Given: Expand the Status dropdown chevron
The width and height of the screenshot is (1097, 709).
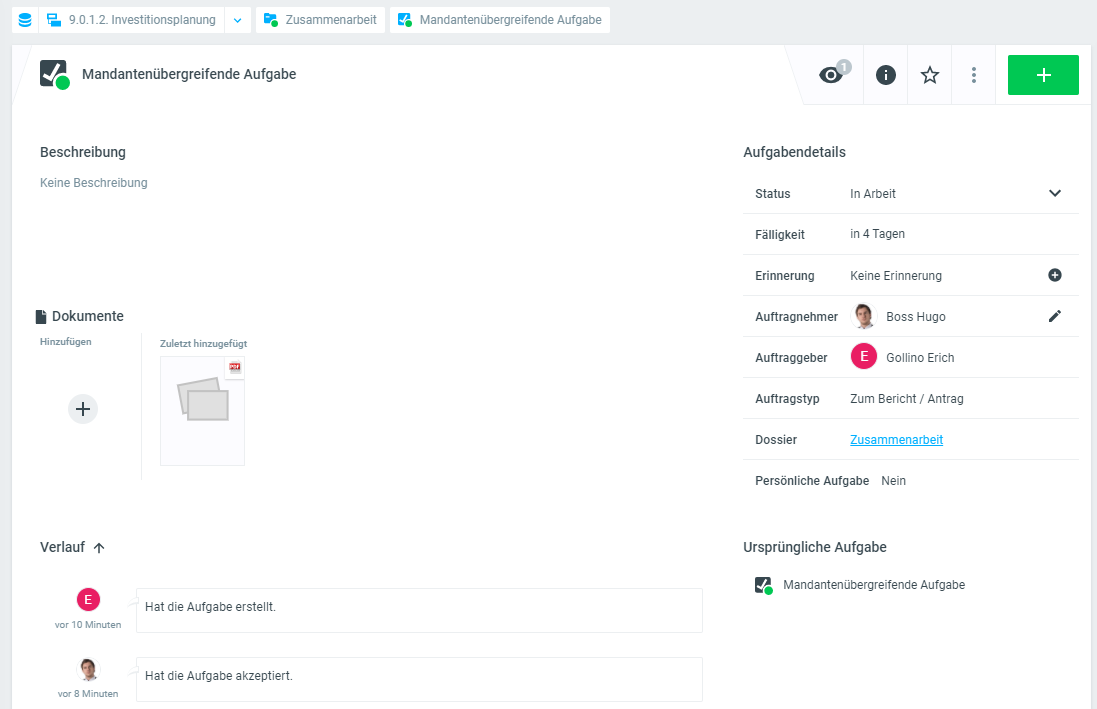Looking at the screenshot, I should 1054,193.
